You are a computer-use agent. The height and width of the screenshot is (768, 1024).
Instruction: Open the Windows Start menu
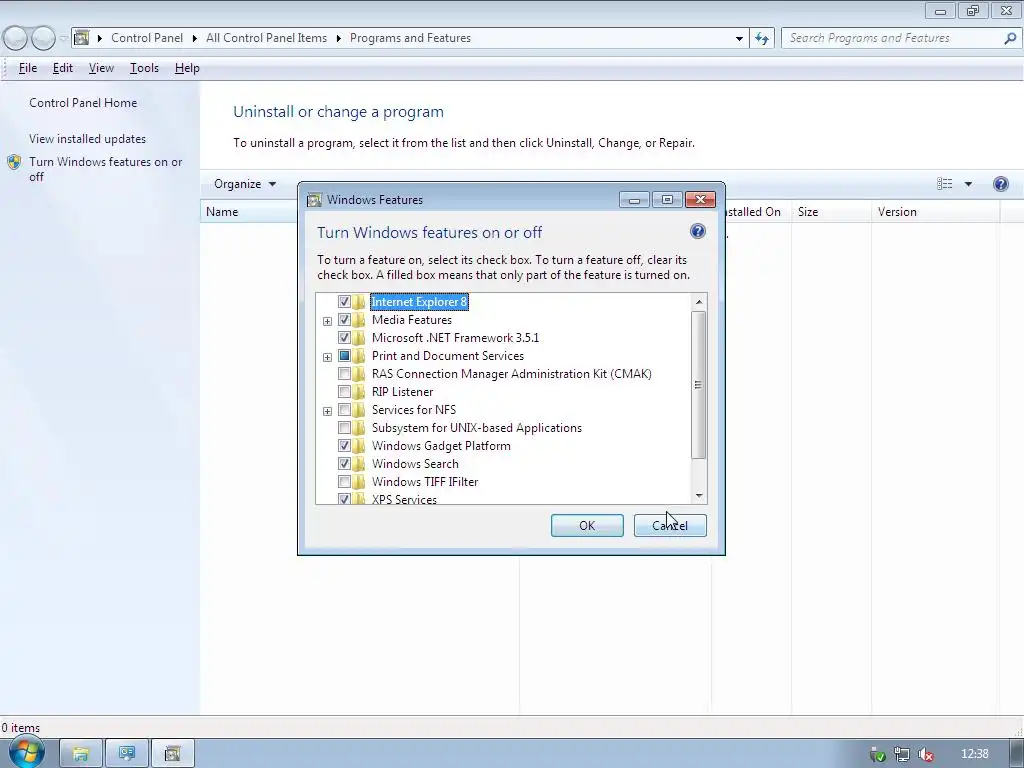(x=26, y=753)
